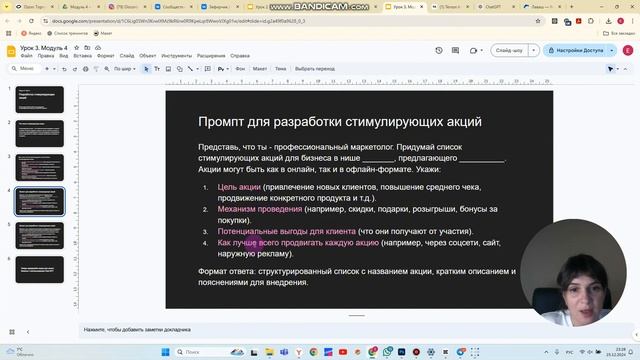Open the Правка menu
This screenshot has height=360, width=640.
click(x=46, y=56)
